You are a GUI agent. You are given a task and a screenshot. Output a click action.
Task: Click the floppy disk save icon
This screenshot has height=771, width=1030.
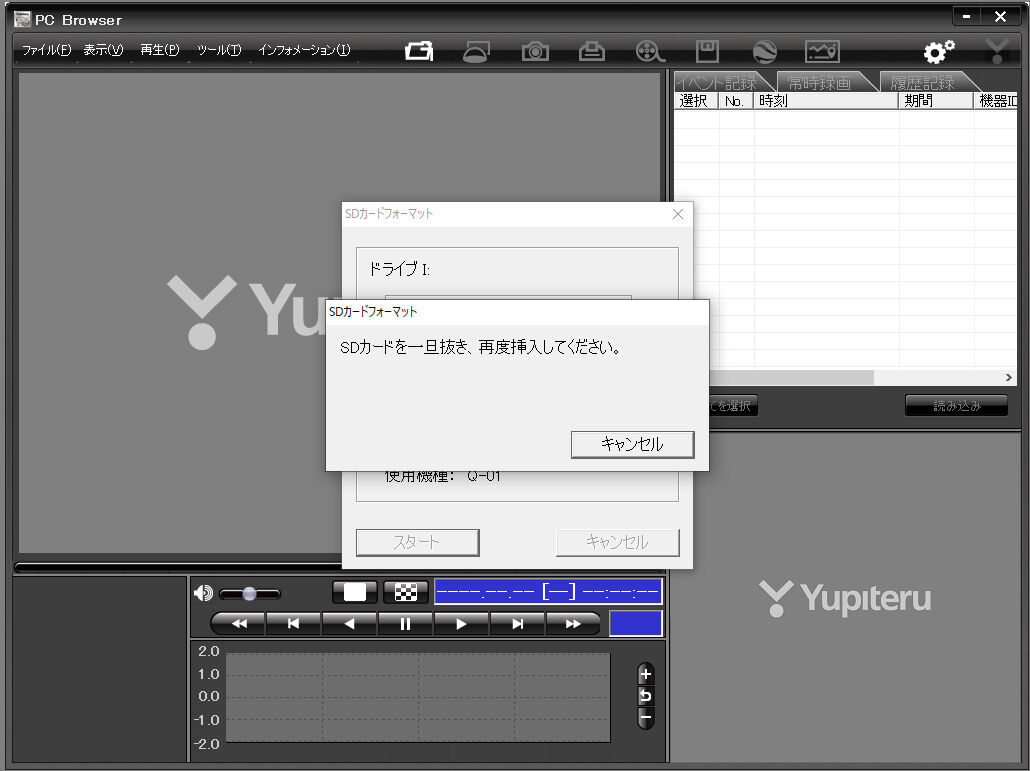click(x=707, y=51)
